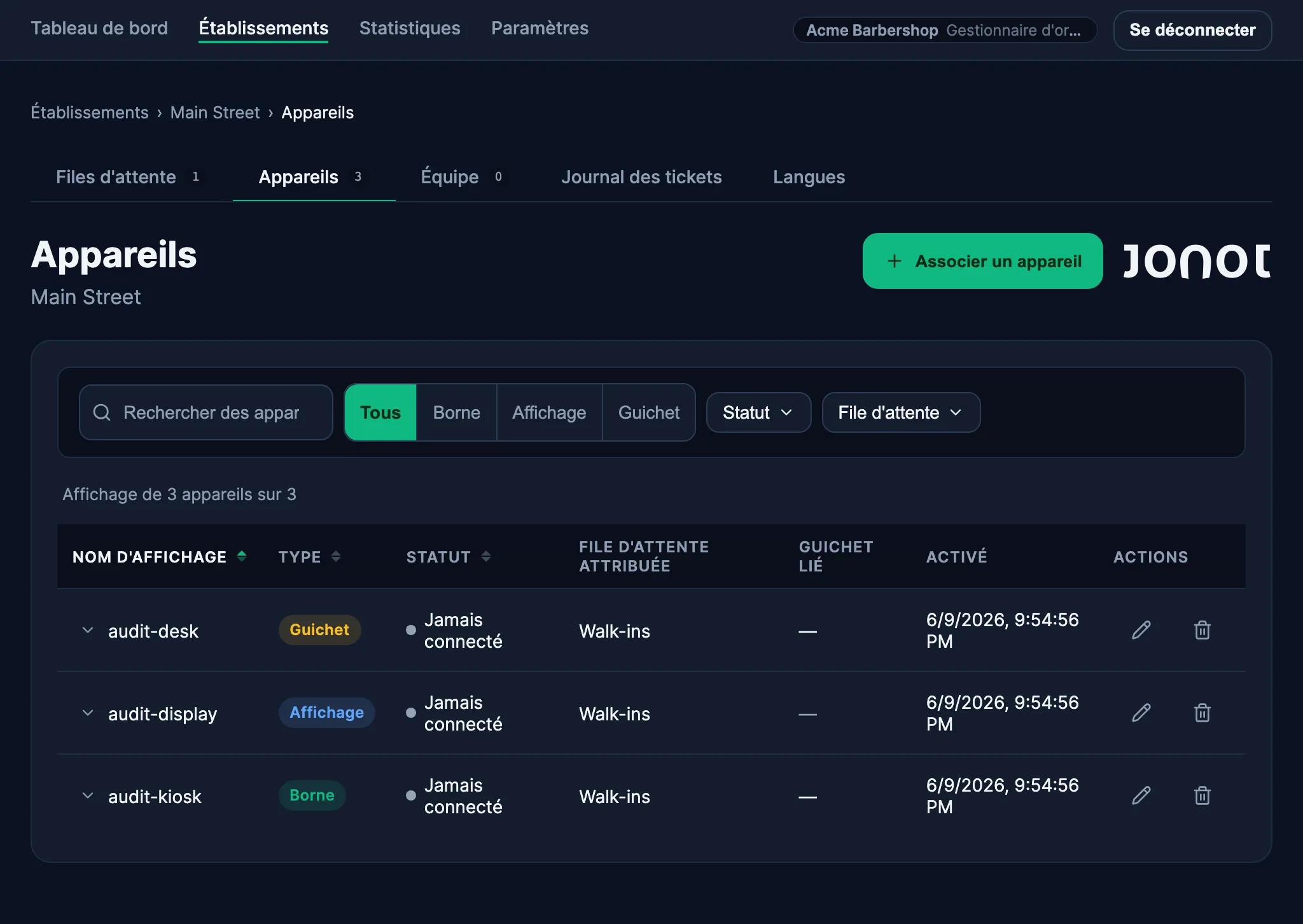Go to Tableau de bord
Viewport: 1303px width, 924px height.
click(99, 28)
